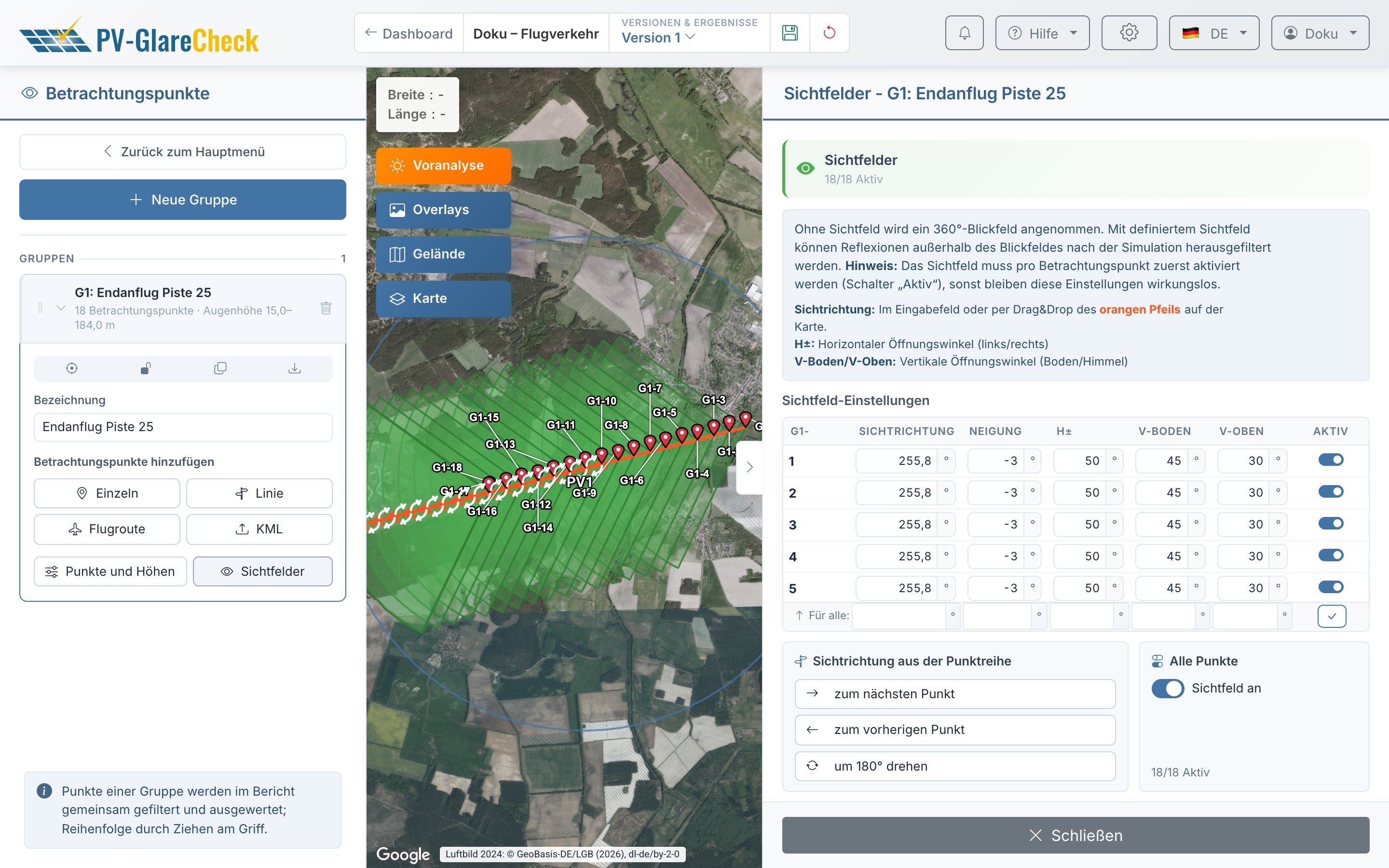
Task: Click the Bezeichnung input field
Action: (x=182, y=427)
